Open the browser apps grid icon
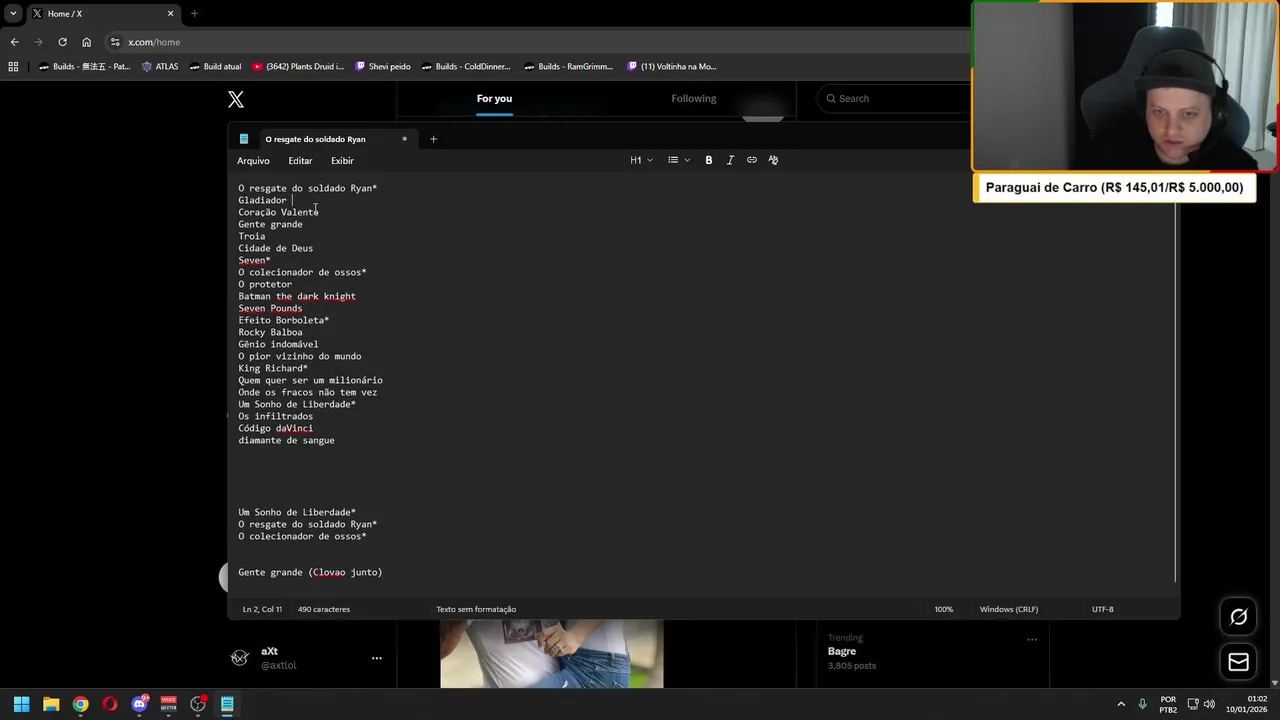 tap(13, 67)
